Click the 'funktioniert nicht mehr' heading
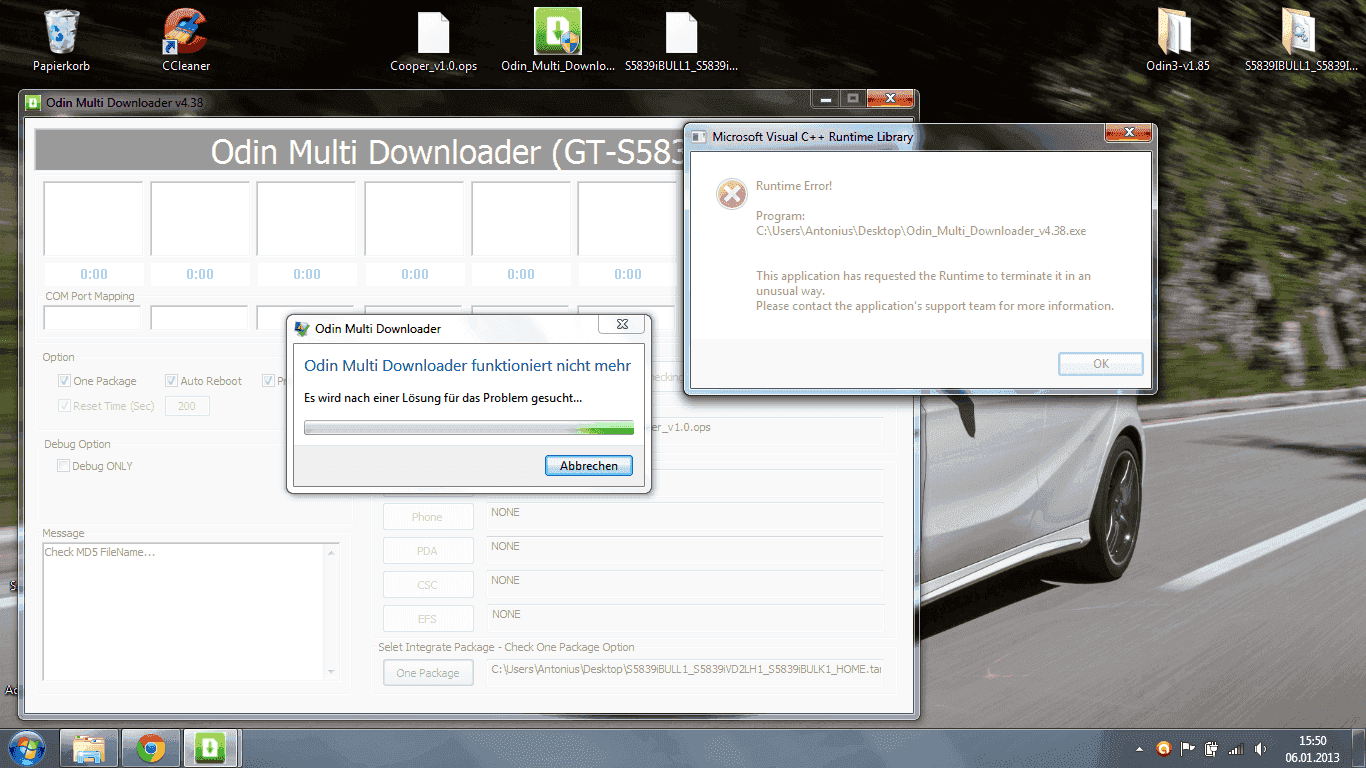Image resolution: width=1366 pixels, height=768 pixels. [467, 366]
